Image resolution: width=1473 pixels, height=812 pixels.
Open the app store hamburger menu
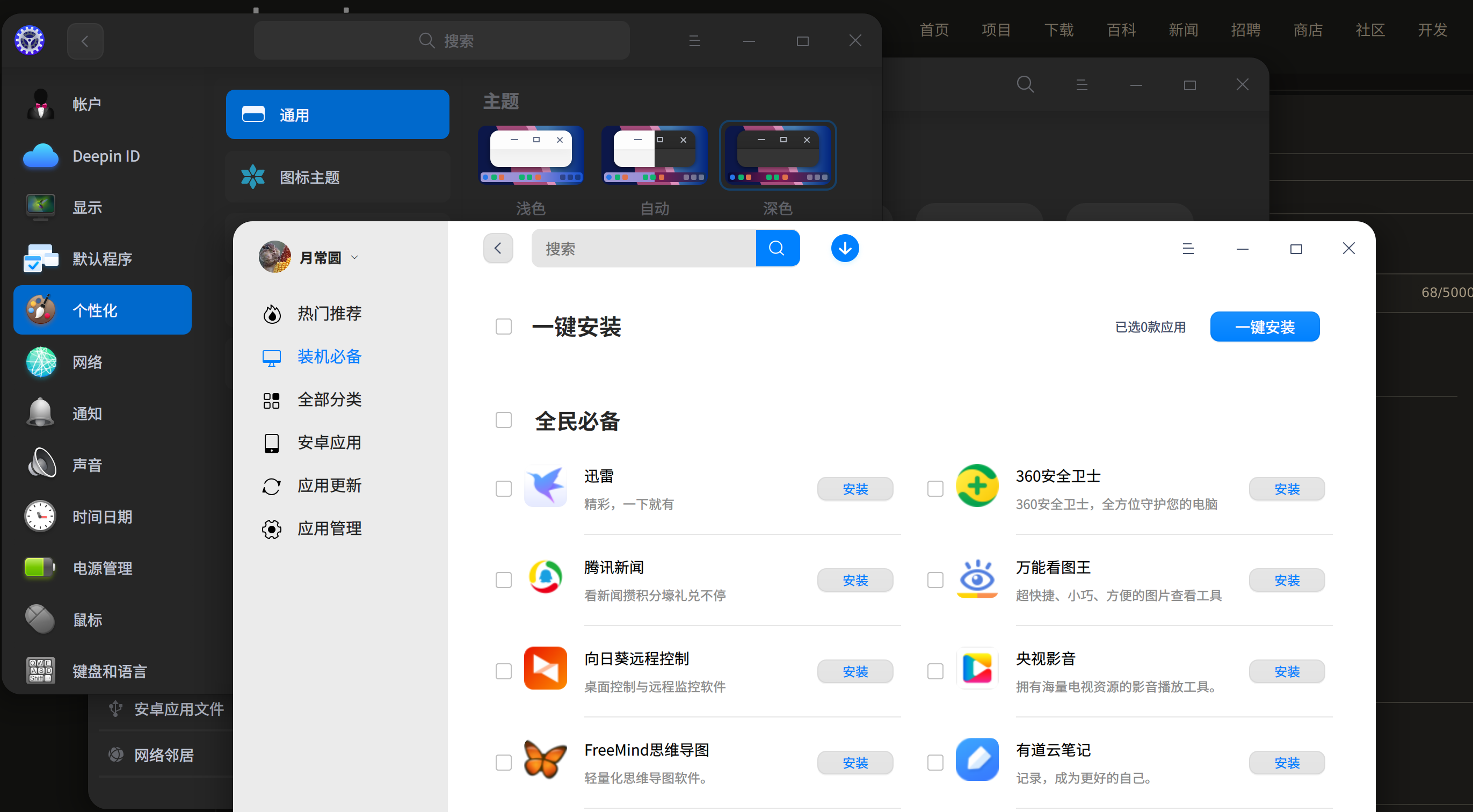click(x=1188, y=249)
